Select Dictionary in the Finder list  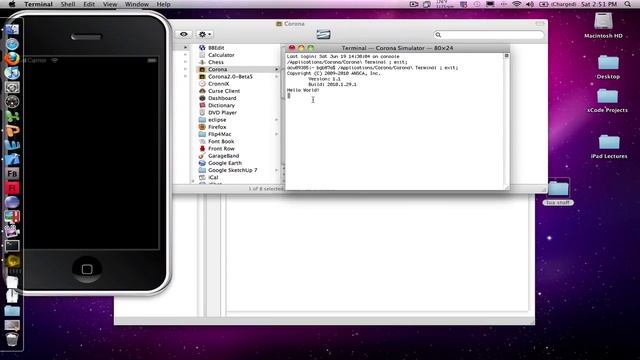(221, 105)
